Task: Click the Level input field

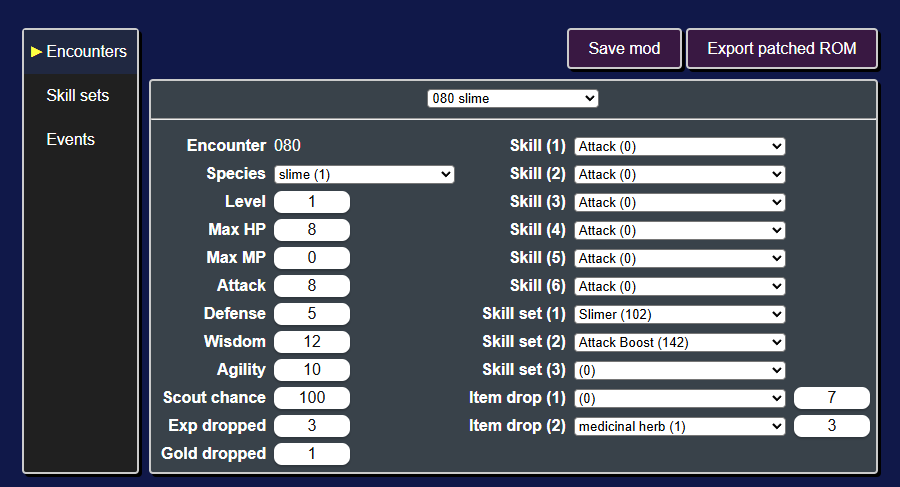Action: 312,202
